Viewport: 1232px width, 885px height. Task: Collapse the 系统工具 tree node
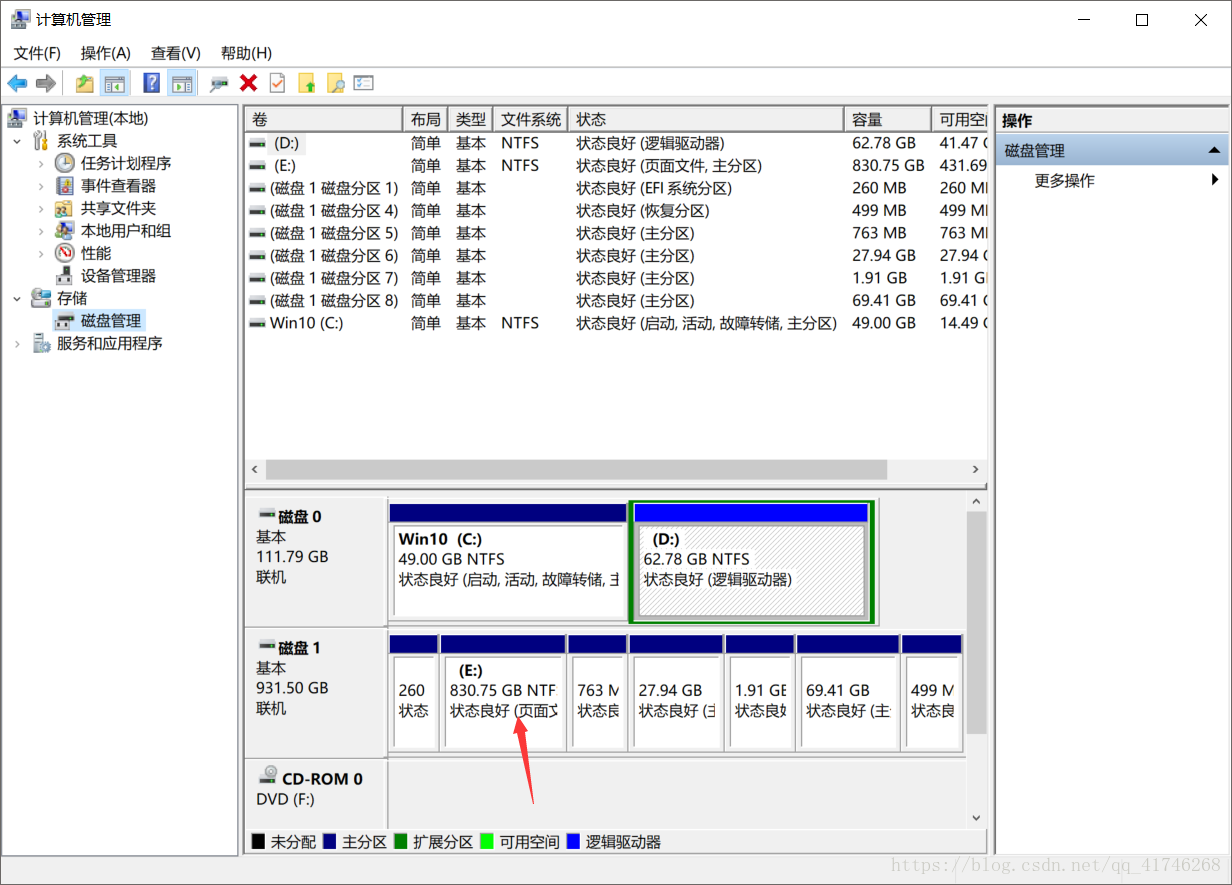[17, 141]
